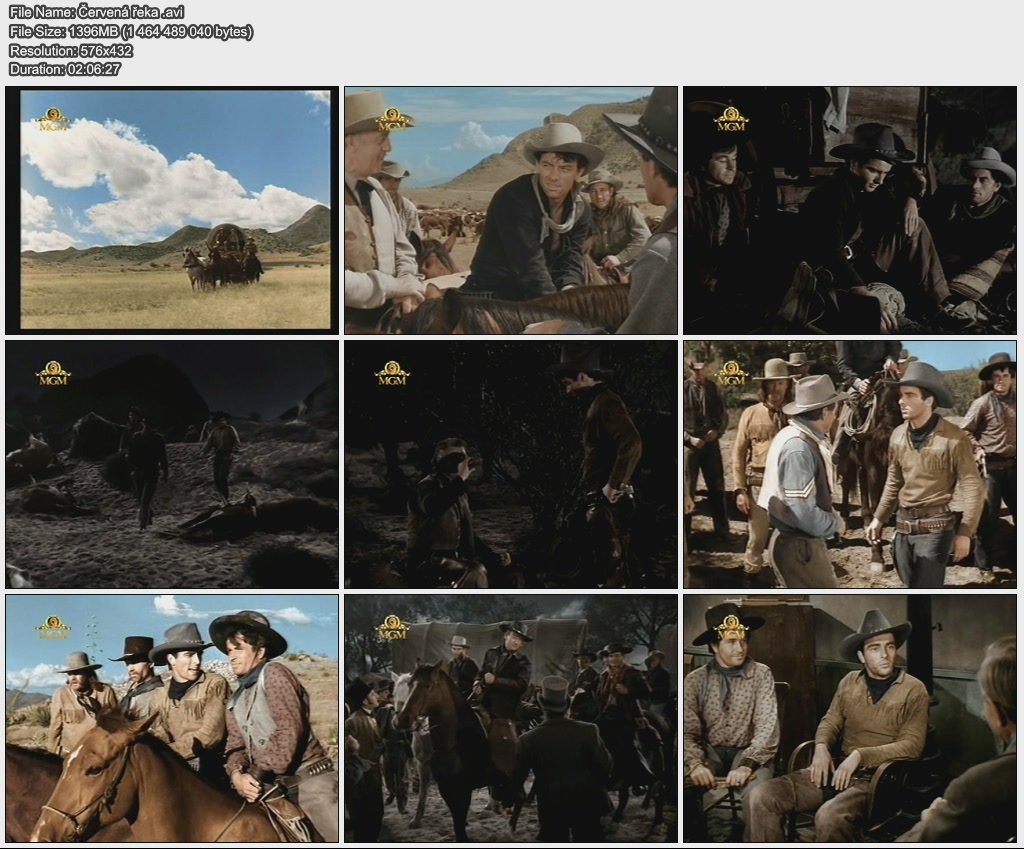
Task: Click the MGM logo in the sergeant stripes frame
Action: click(731, 373)
